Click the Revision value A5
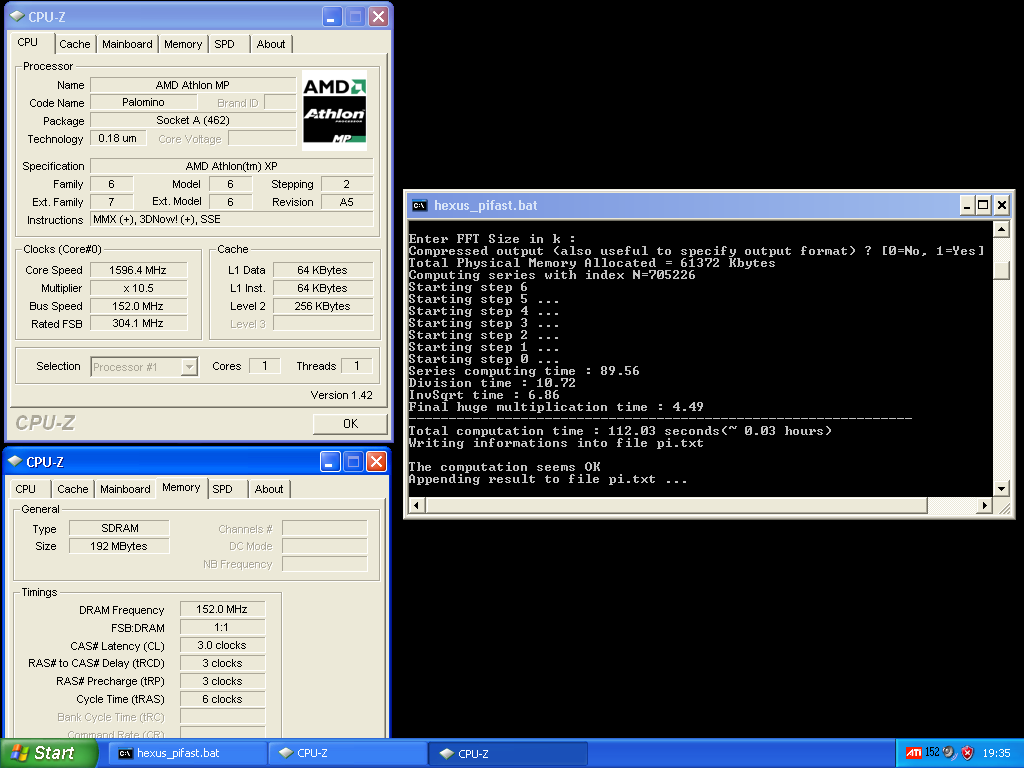 point(347,202)
